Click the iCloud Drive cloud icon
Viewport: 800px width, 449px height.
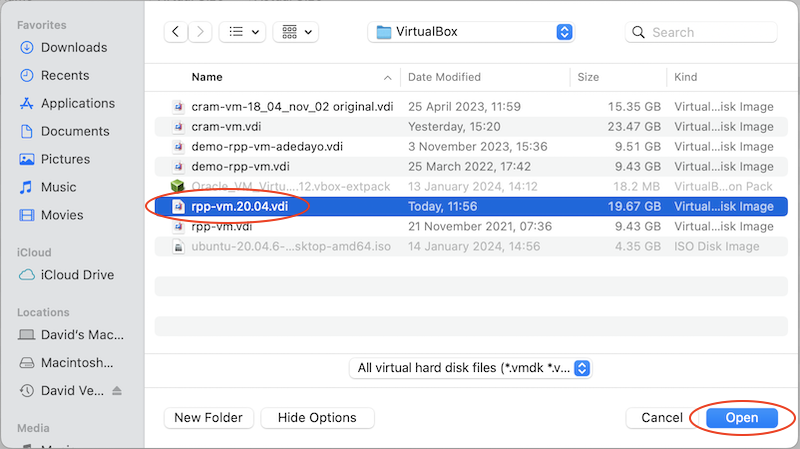pos(27,275)
